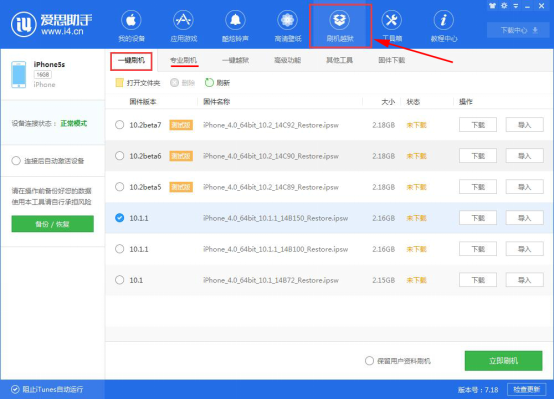
Task: Open 应用游戏 (Apps & Games) section
Action: 183,26
